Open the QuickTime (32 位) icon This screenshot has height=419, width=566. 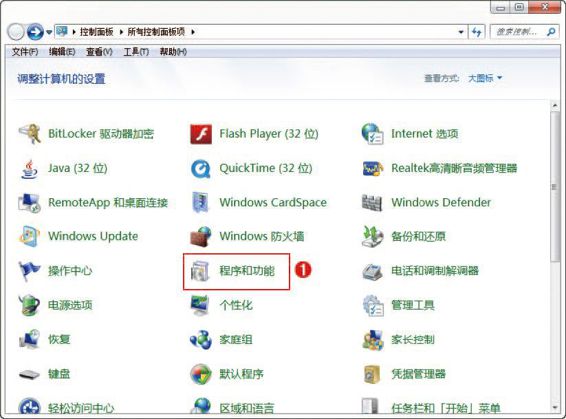point(201,169)
